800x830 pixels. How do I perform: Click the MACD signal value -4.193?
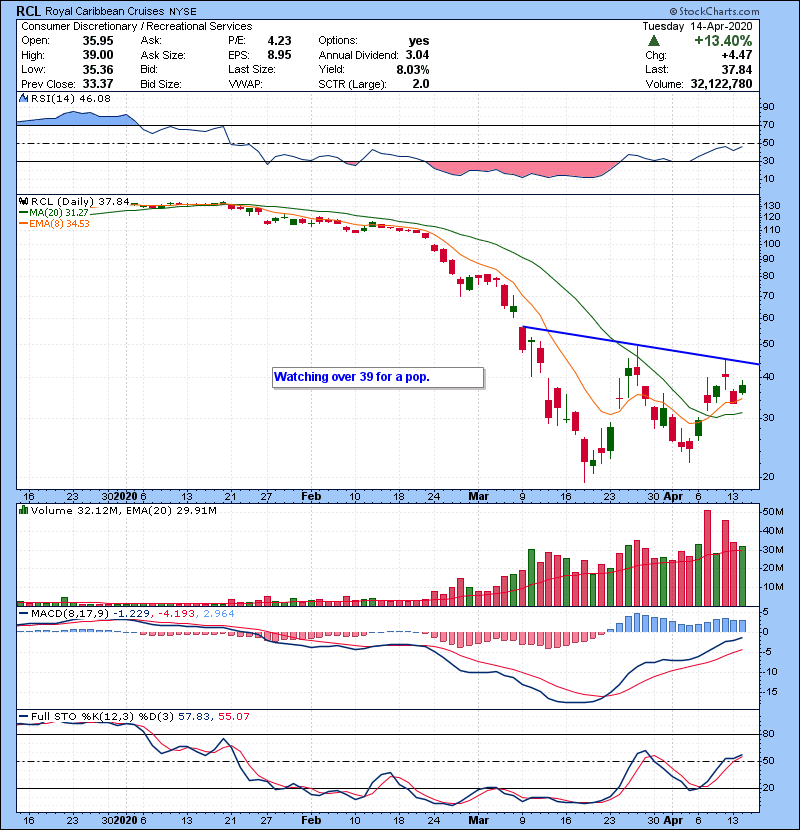click(177, 614)
